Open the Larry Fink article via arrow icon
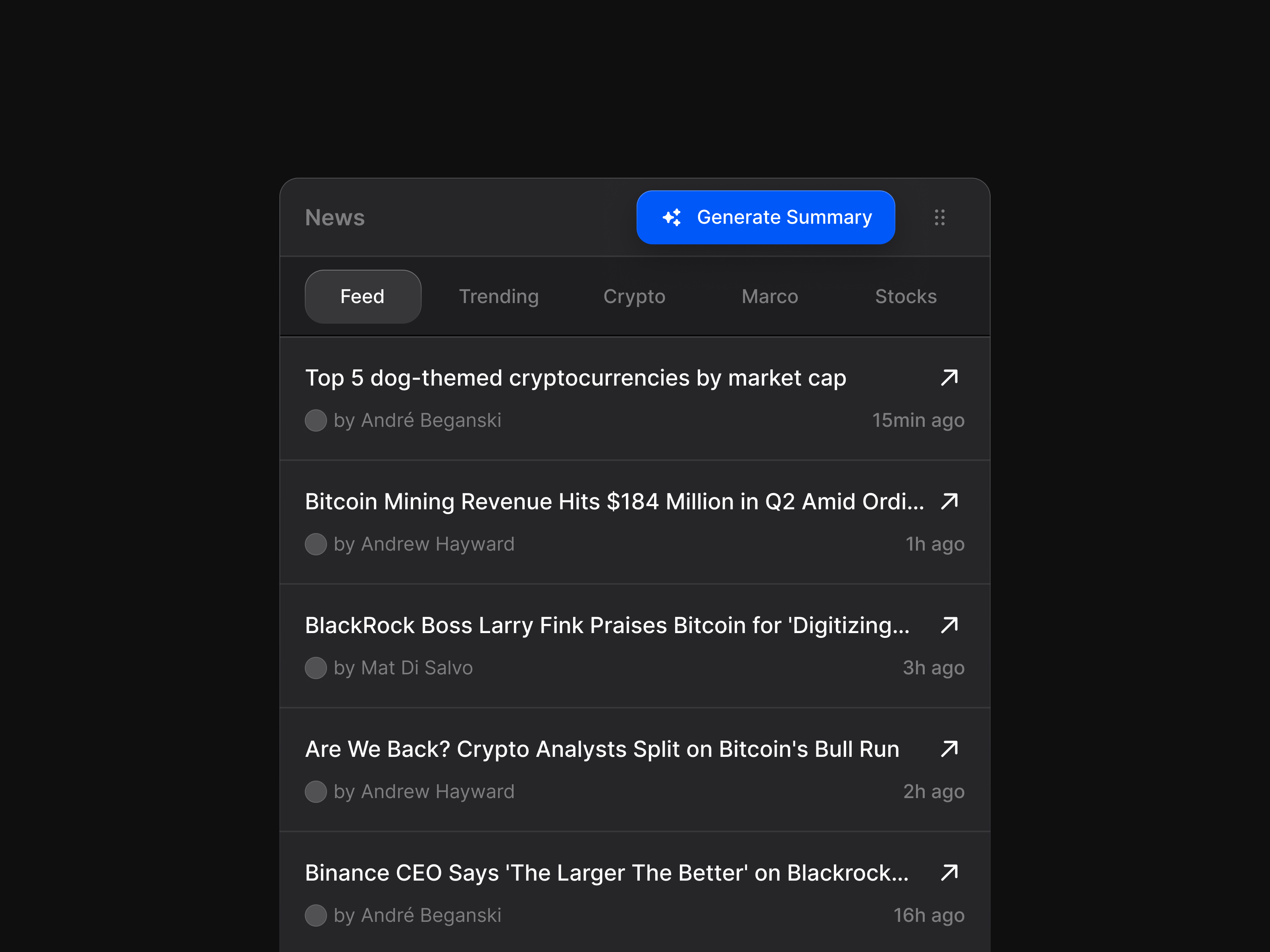Viewport: 1270px width, 952px height. coord(950,625)
